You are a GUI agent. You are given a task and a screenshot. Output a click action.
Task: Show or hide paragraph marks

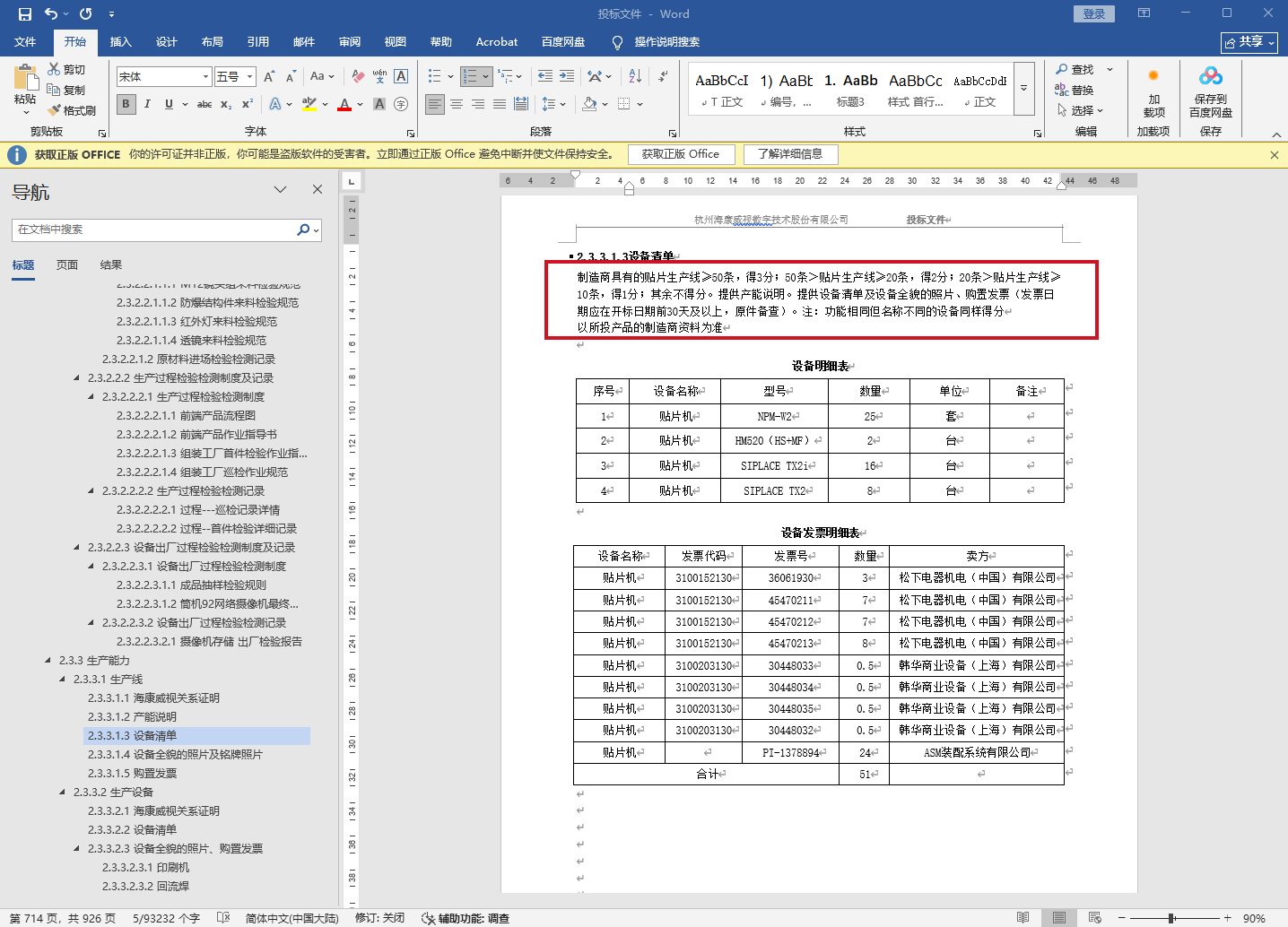point(663,76)
